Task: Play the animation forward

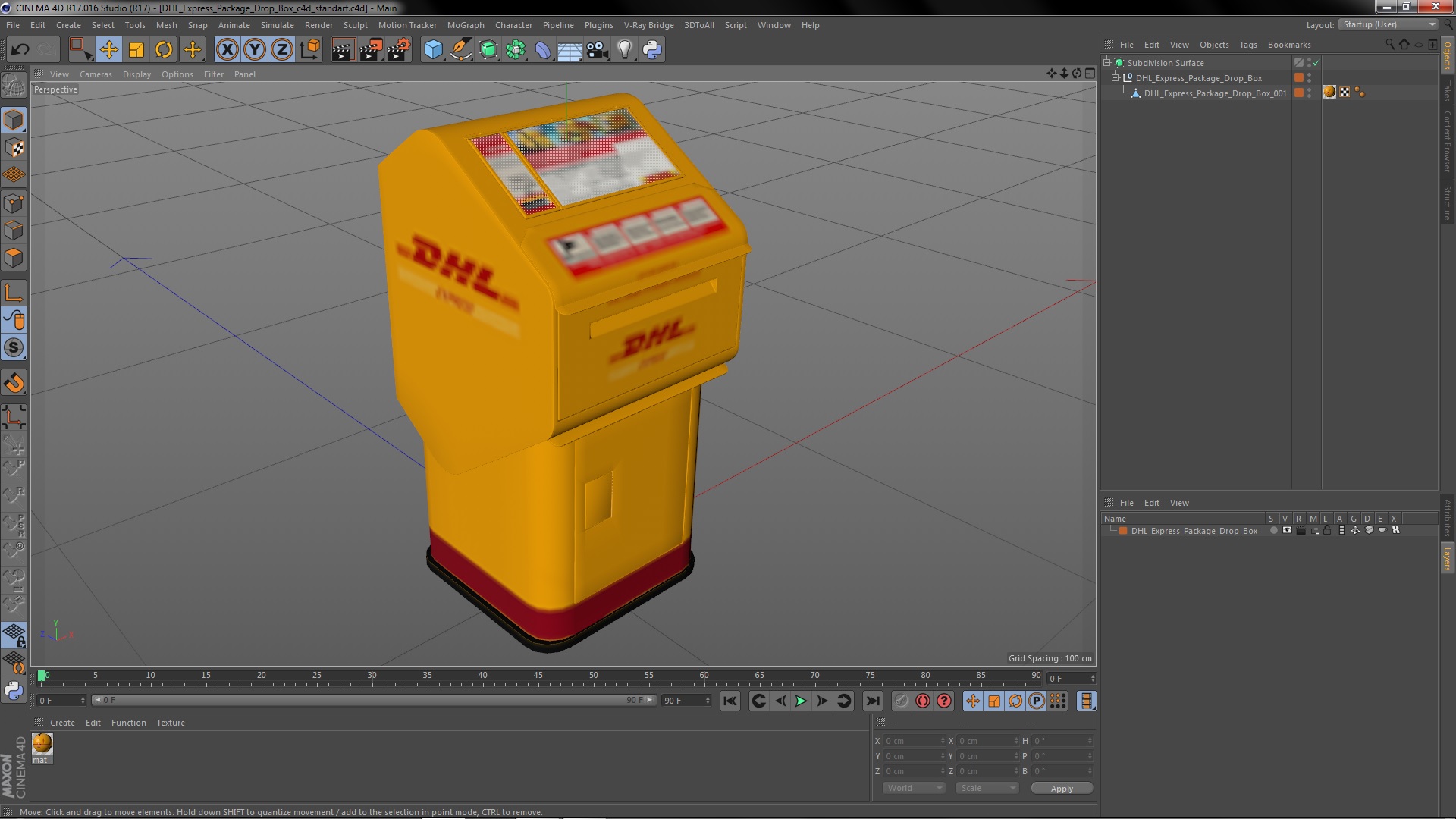Action: [x=801, y=701]
